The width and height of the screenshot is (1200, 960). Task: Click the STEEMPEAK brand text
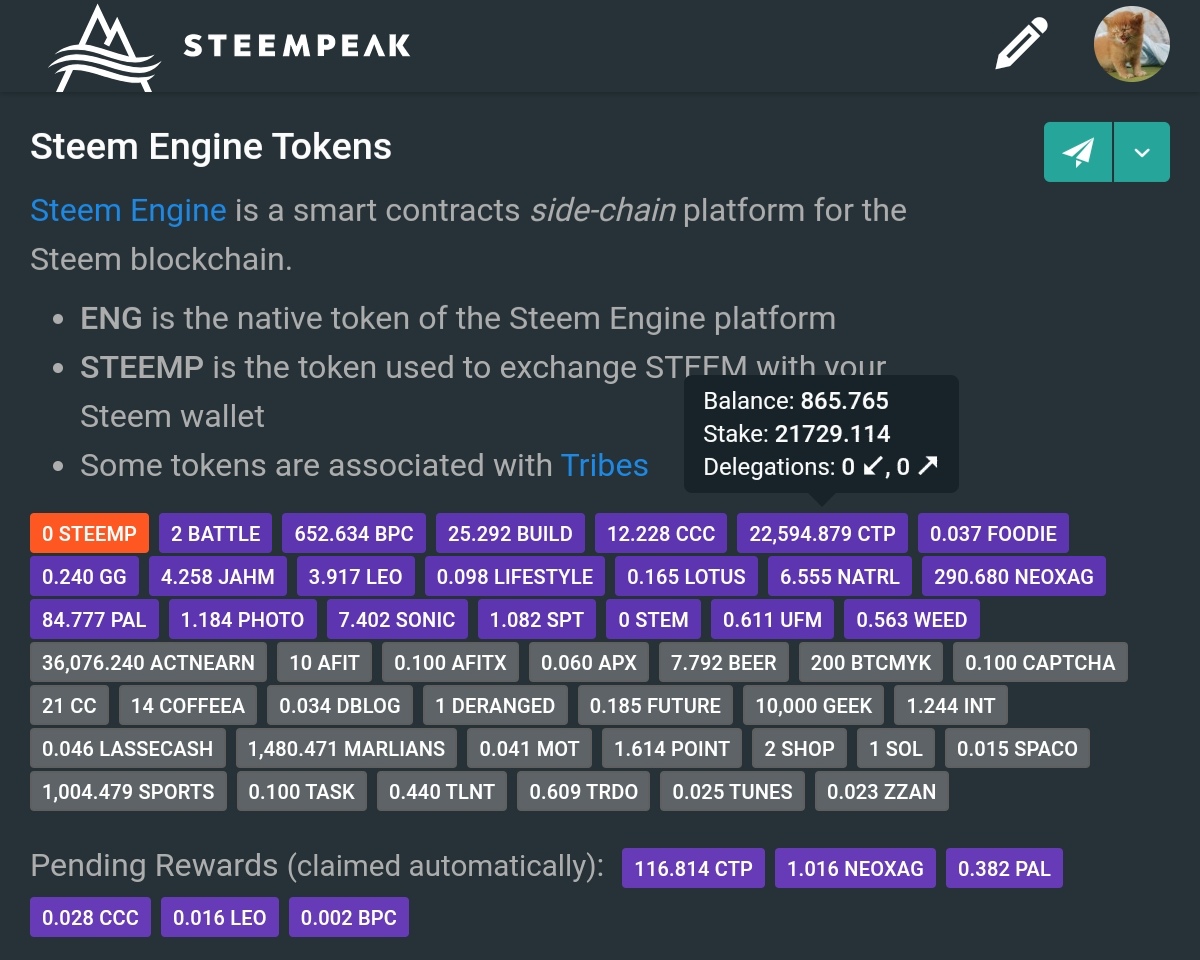[x=297, y=46]
